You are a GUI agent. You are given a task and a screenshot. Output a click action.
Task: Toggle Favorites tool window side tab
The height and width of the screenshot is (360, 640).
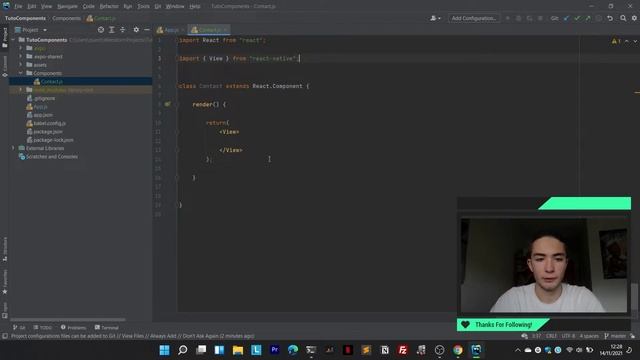[x=4, y=282]
